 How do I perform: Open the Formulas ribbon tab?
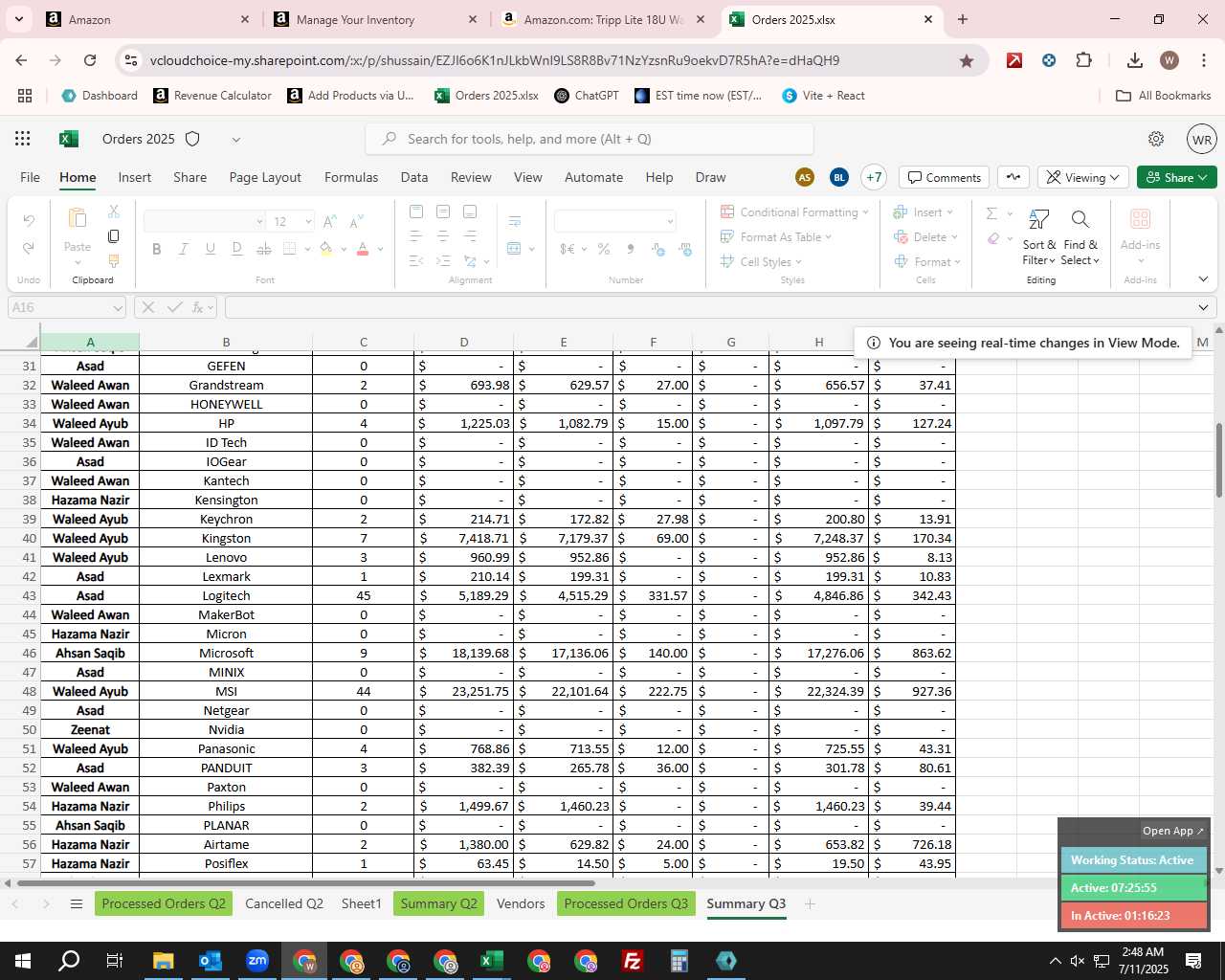pos(351,177)
